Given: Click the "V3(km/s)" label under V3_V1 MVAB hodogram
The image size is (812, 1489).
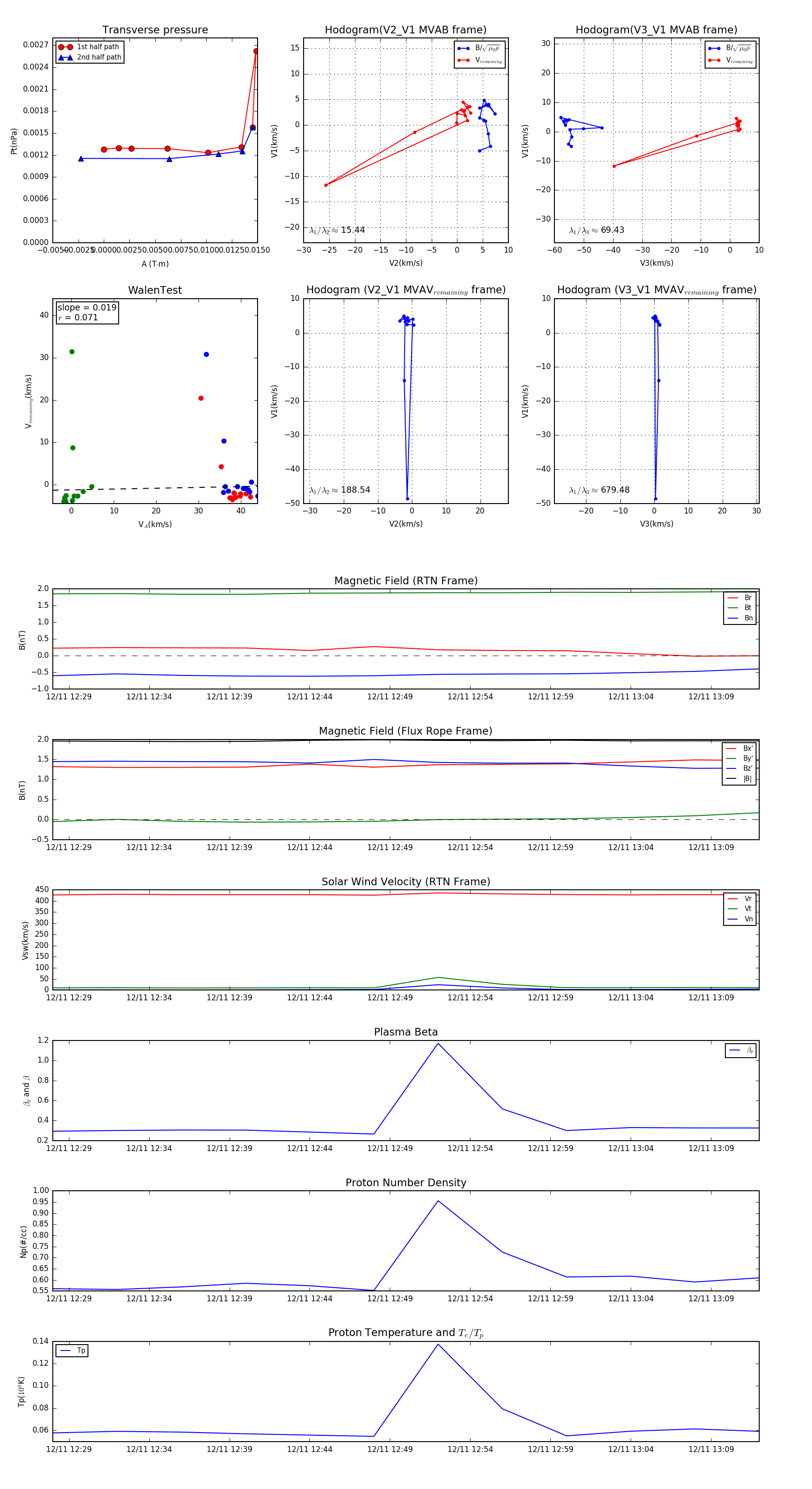Looking at the screenshot, I should pyautogui.click(x=656, y=263).
